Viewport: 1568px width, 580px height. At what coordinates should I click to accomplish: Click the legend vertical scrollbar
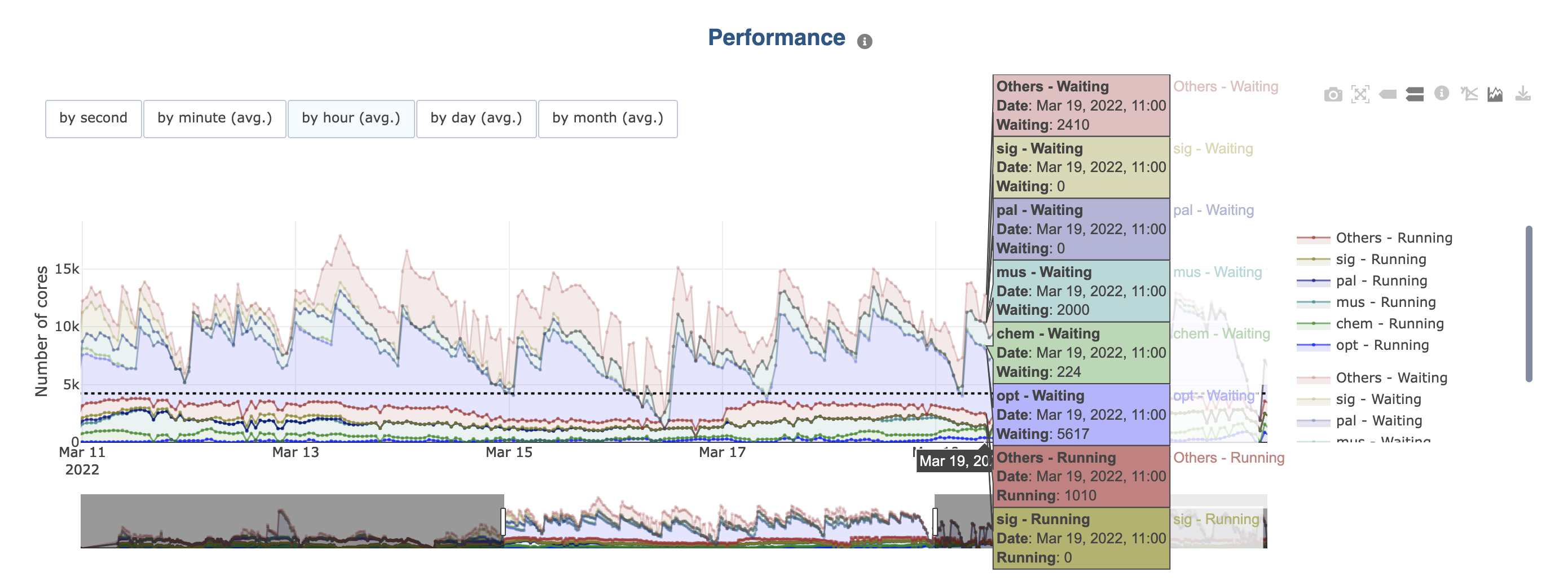point(1529,304)
